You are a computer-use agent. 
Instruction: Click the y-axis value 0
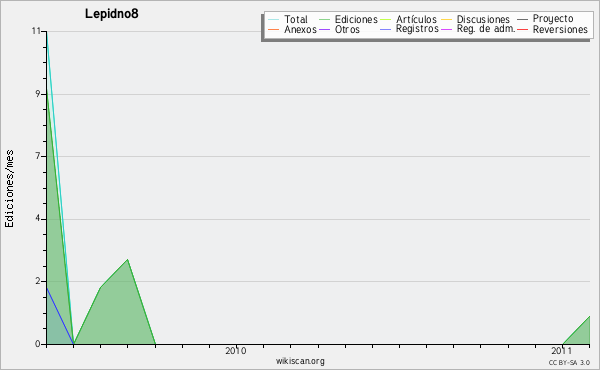pyautogui.click(x=38, y=344)
